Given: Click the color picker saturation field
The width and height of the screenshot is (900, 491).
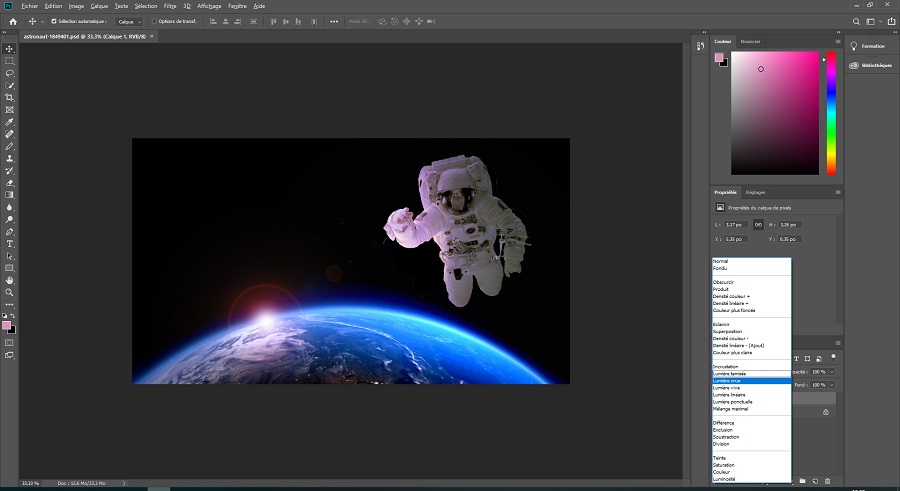Looking at the screenshot, I should pos(775,113).
